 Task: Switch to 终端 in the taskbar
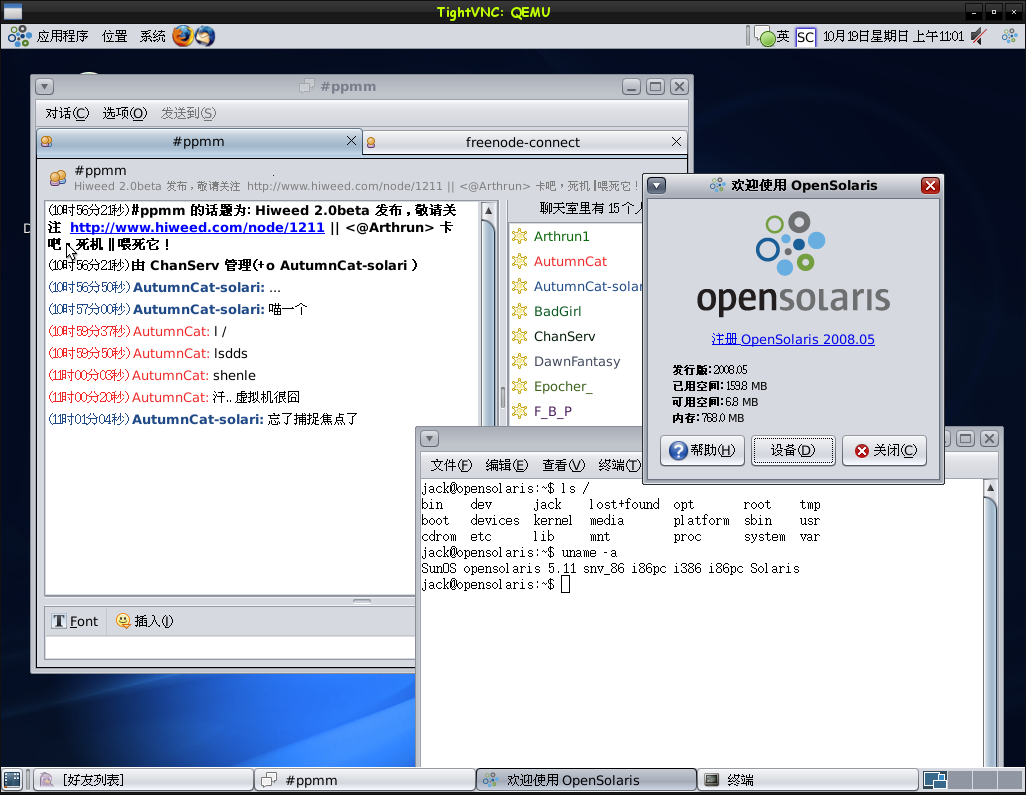click(807, 779)
